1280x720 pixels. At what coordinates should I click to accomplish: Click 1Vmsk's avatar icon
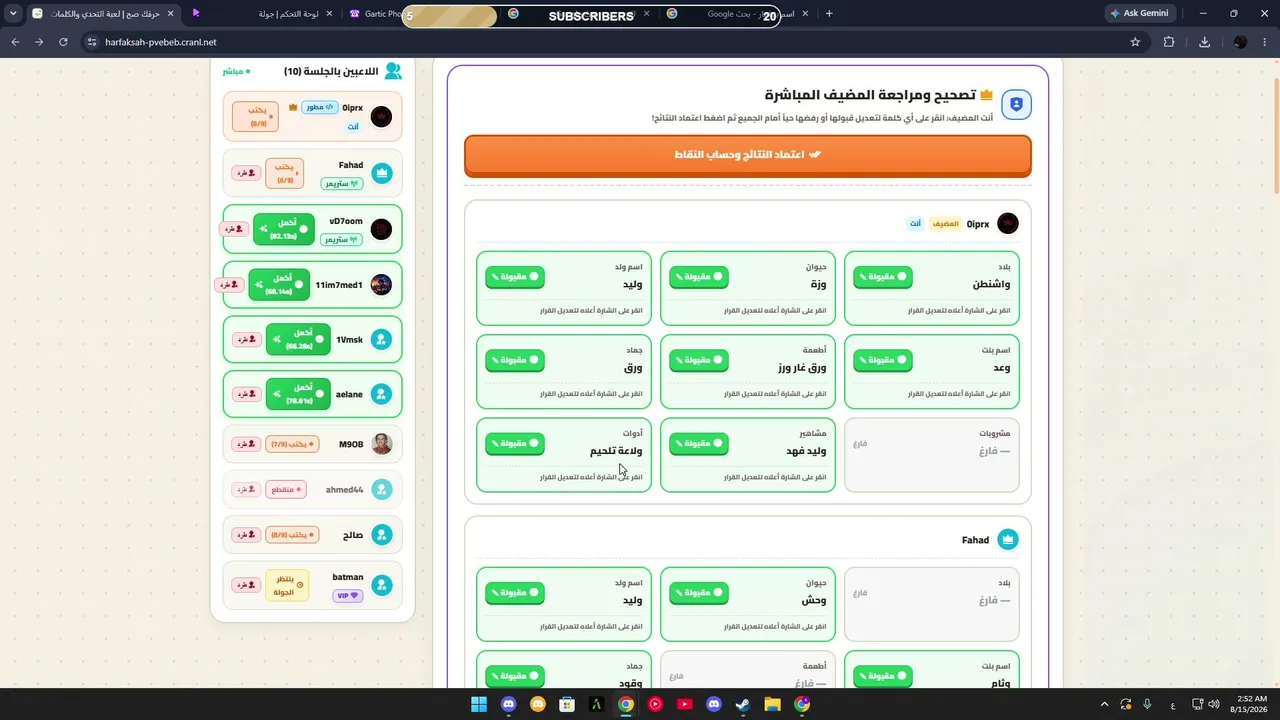click(381, 340)
